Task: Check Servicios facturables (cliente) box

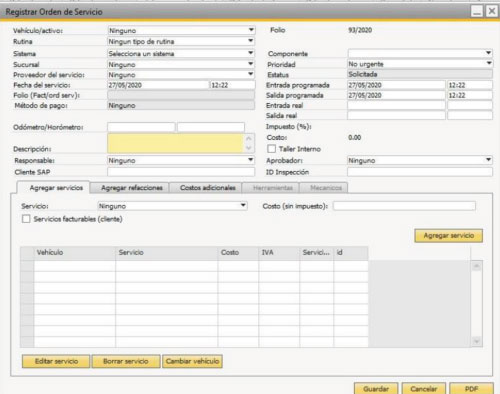Action: click(x=26, y=219)
